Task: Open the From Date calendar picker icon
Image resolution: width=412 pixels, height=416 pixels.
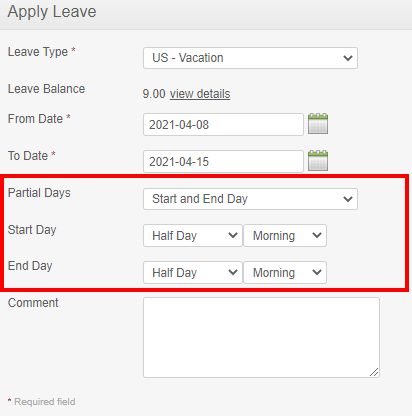Action: (x=318, y=124)
